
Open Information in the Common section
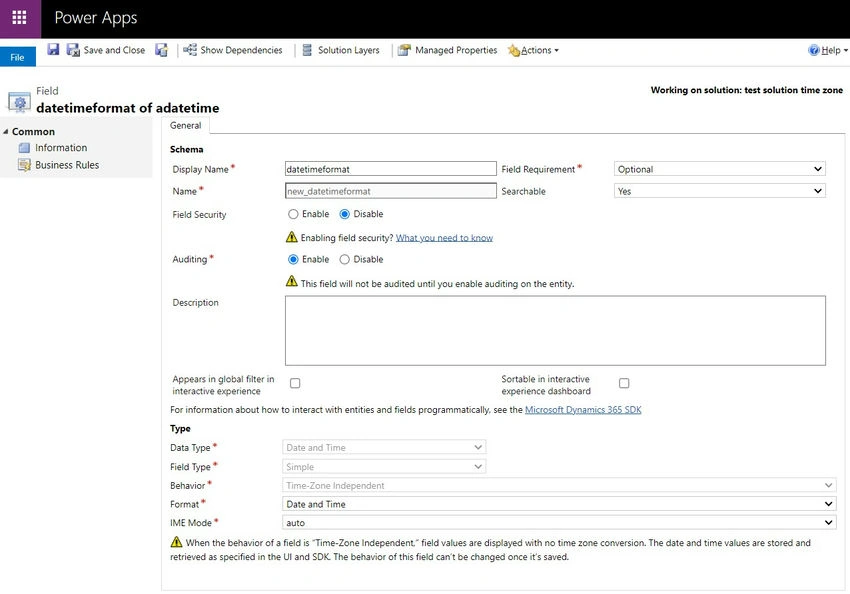pos(61,147)
